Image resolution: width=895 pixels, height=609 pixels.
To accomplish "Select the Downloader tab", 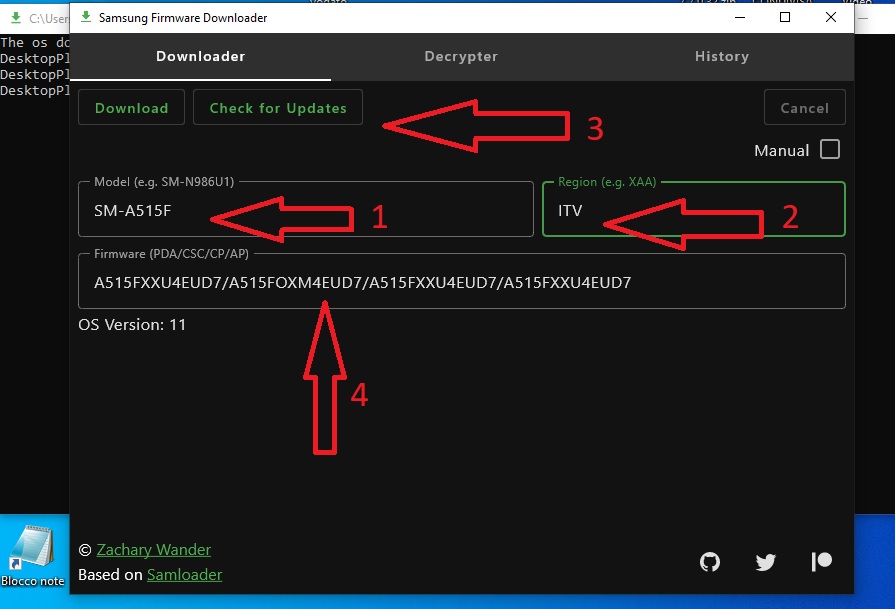I will coord(200,57).
